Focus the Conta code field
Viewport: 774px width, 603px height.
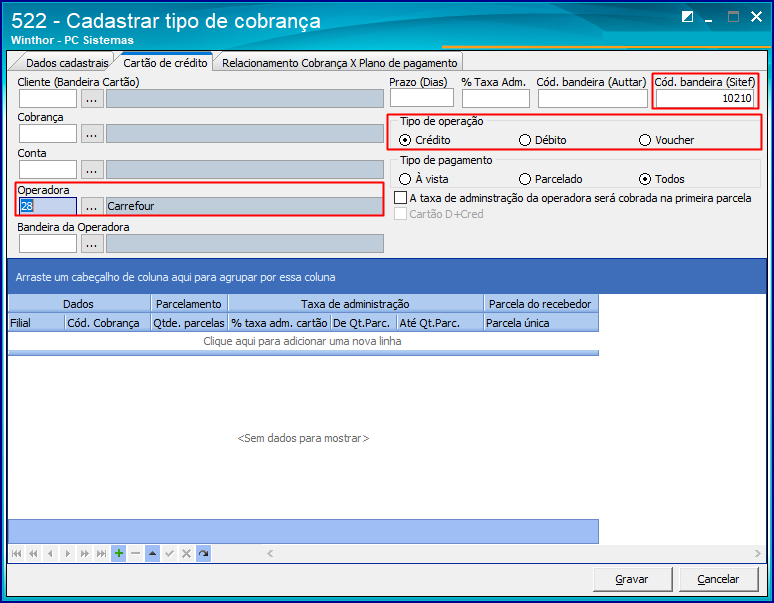coord(48,170)
